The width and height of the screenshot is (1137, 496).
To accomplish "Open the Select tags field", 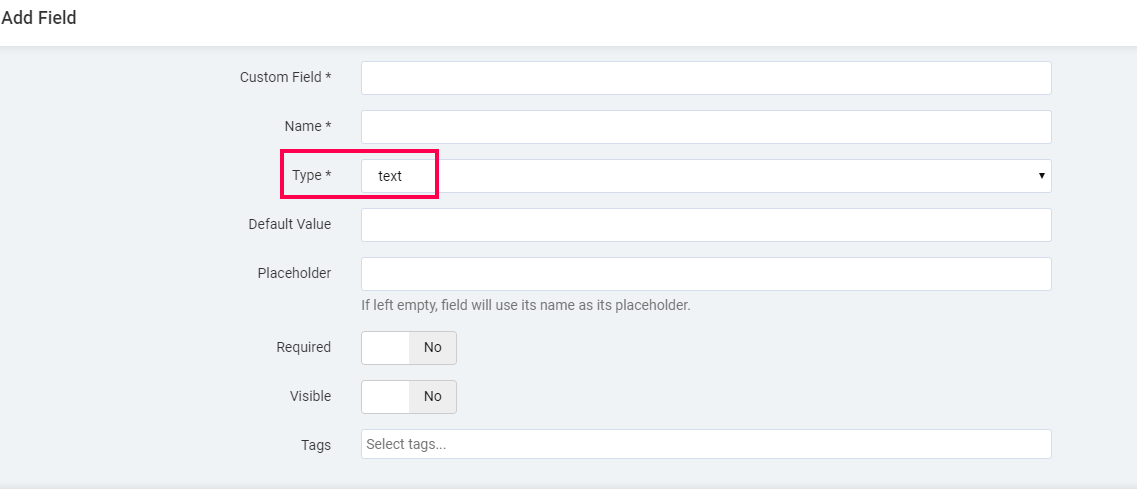I will coord(706,444).
